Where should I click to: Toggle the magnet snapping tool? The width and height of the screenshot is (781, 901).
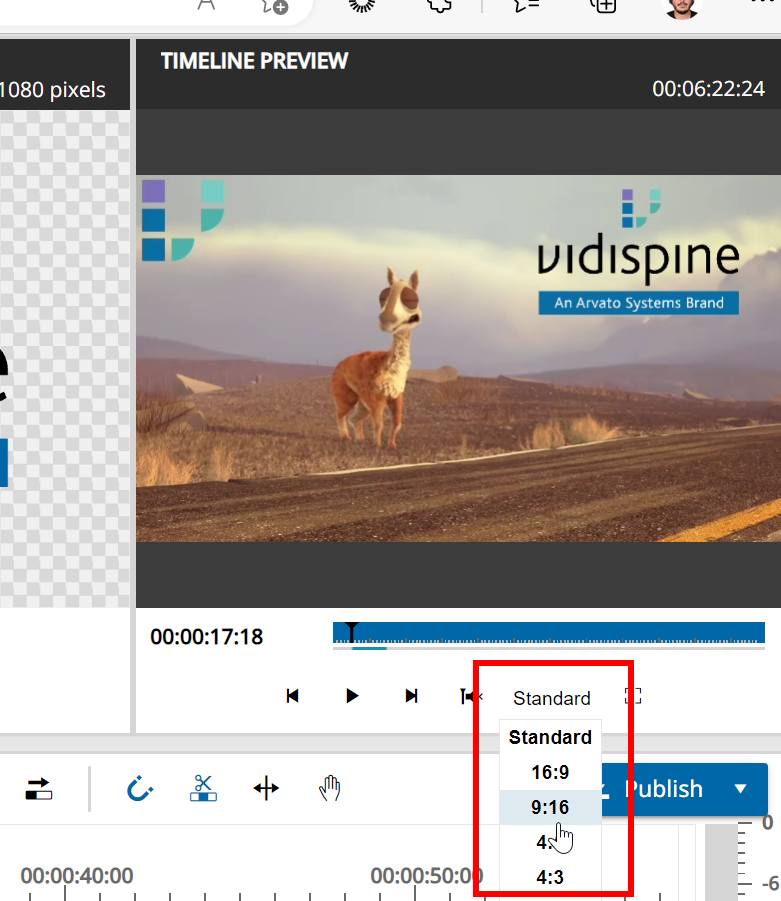tap(139, 789)
